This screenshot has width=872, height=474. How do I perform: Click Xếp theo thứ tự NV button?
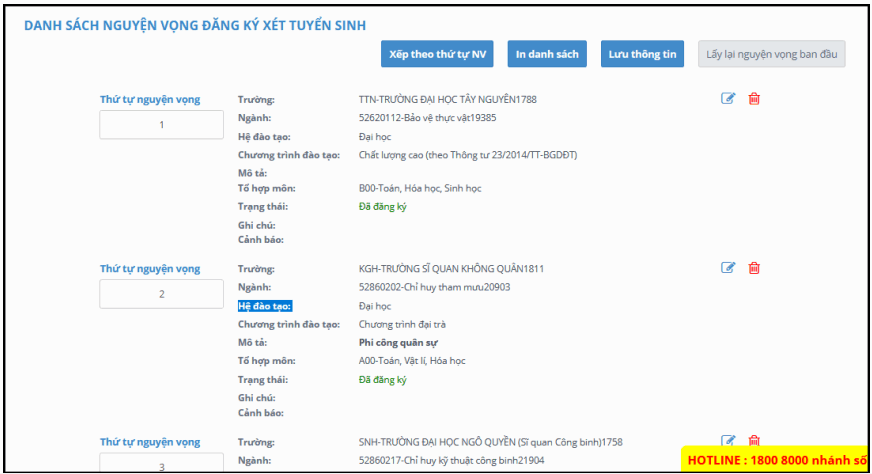(437, 54)
